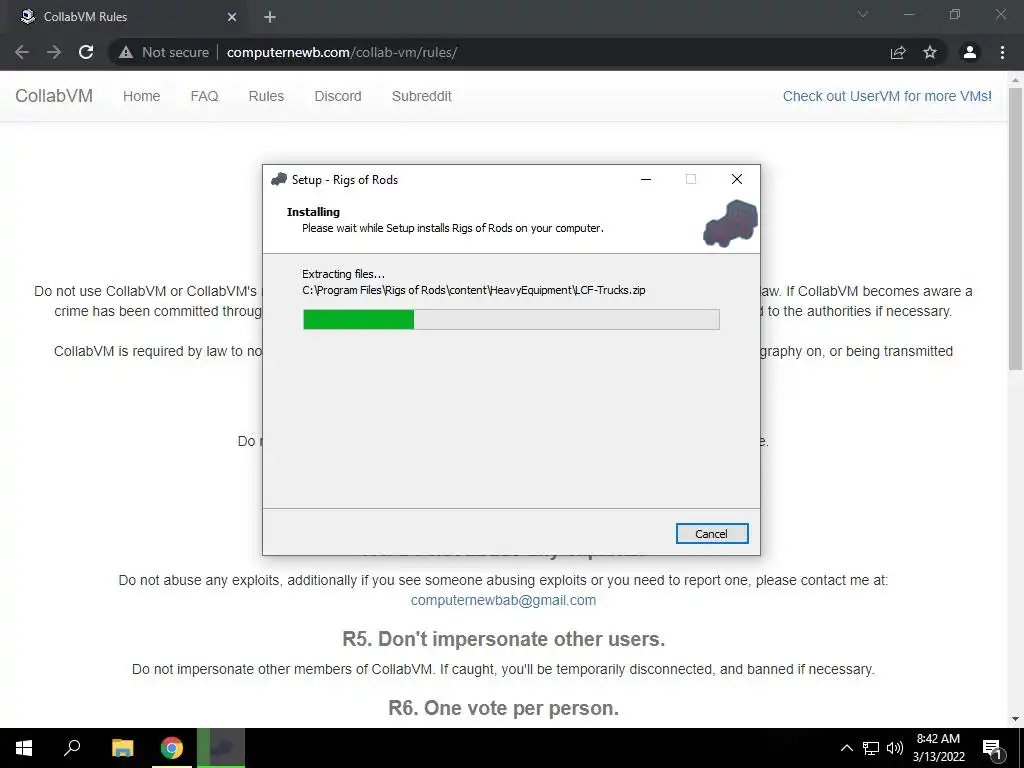
Task: Open the Chrome three-dot menu
Action: pos(1002,52)
